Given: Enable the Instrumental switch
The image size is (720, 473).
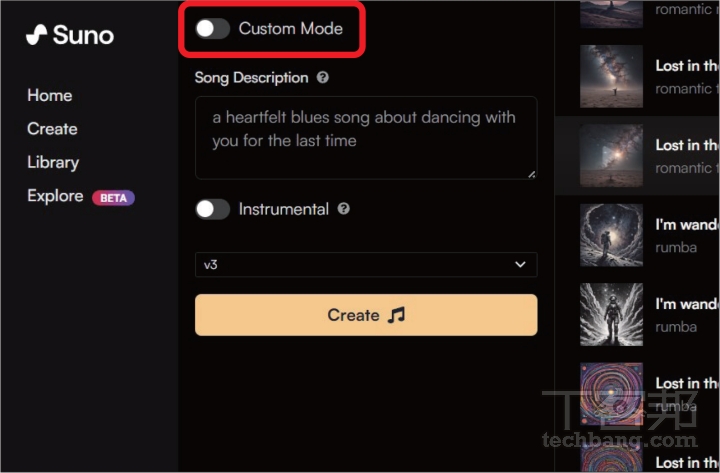Looking at the screenshot, I should (x=213, y=209).
